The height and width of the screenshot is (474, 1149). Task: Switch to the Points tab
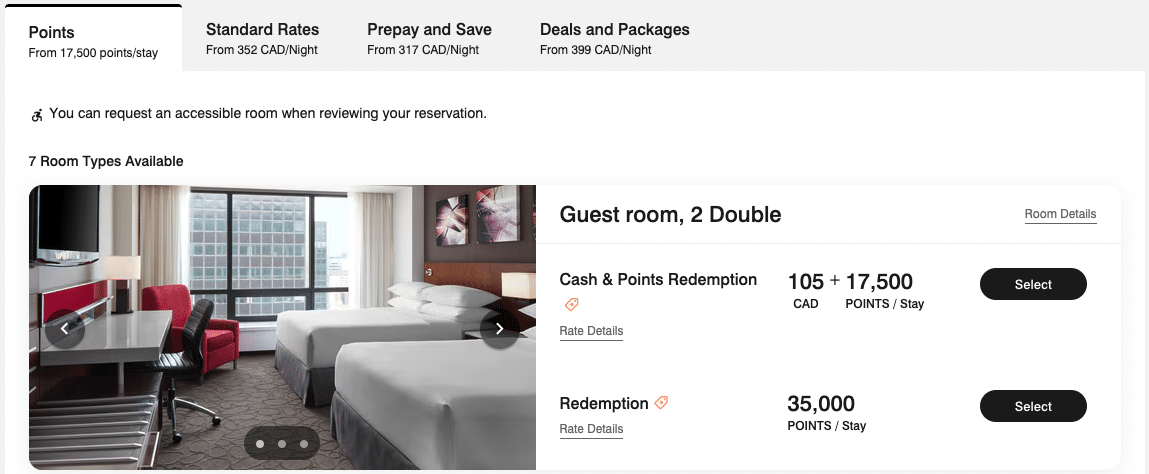[x=92, y=40]
